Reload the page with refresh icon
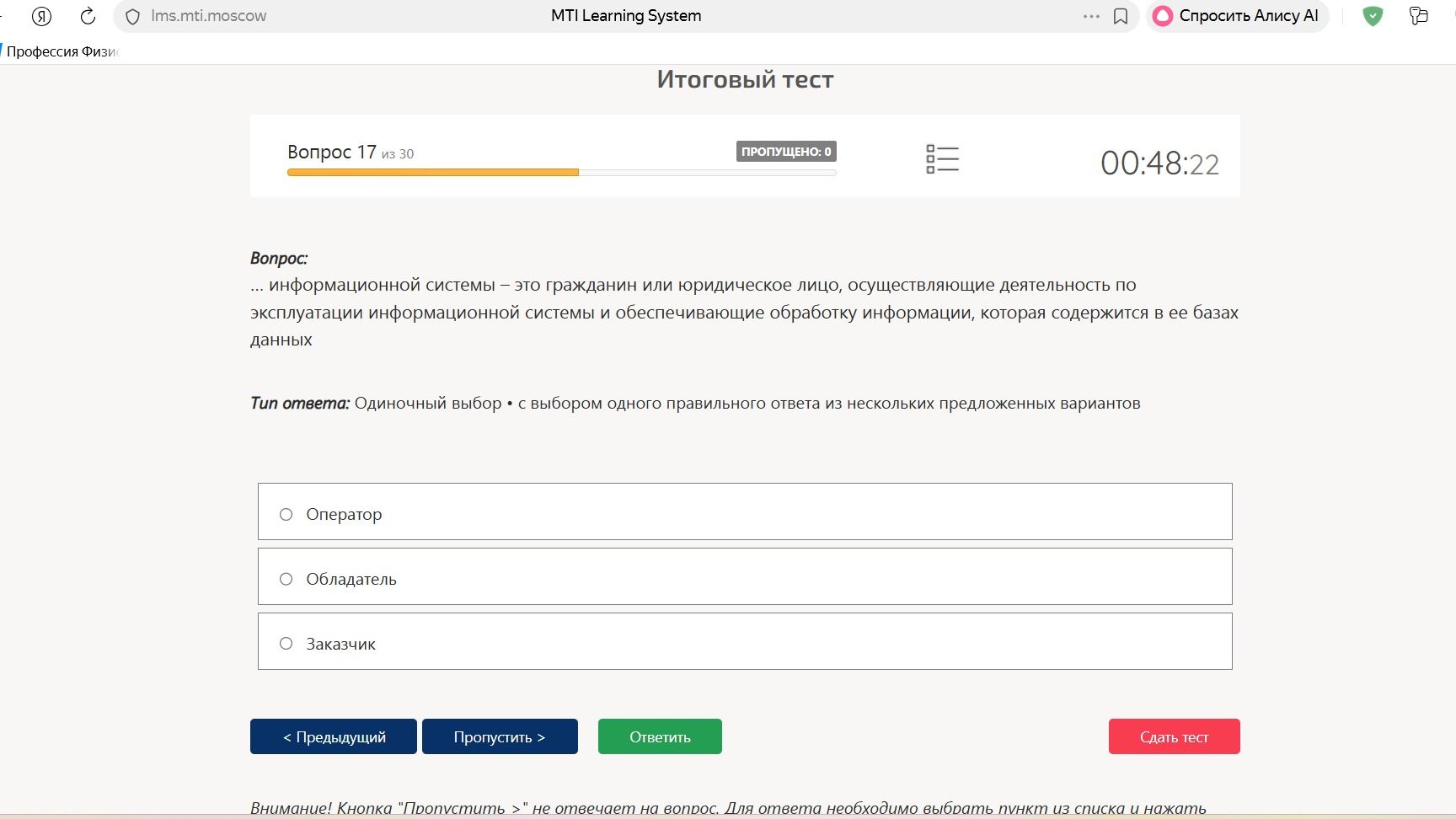This screenshot has width=1456, height=819. tap(88, 16)
